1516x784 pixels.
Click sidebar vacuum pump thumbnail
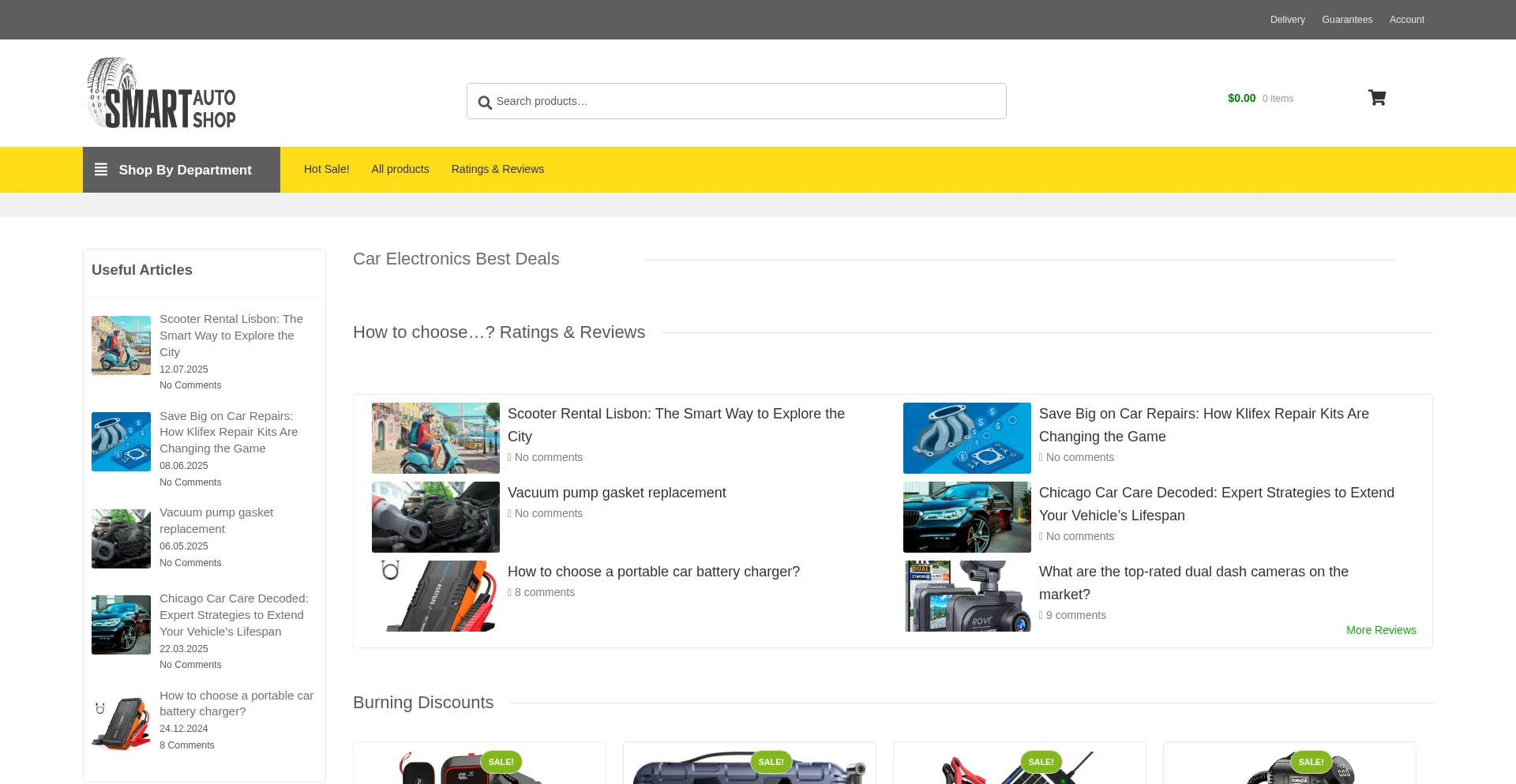121,538
